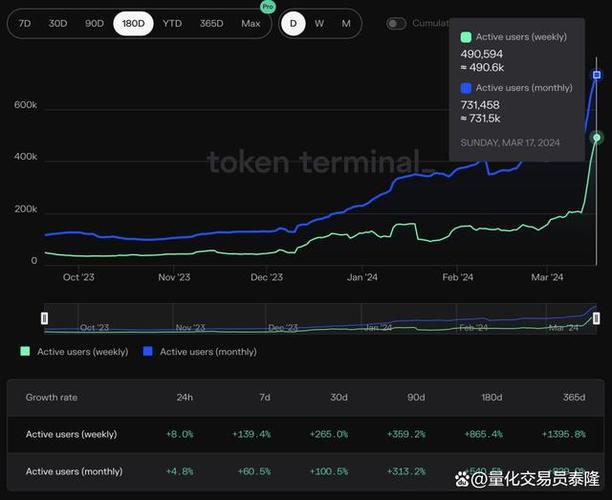Image resolution: width=612 pixels, height=500 pixels.
Task: Click the +4.8% monthly 24h value
Action: pyautogui.click(x=180, y=472)
